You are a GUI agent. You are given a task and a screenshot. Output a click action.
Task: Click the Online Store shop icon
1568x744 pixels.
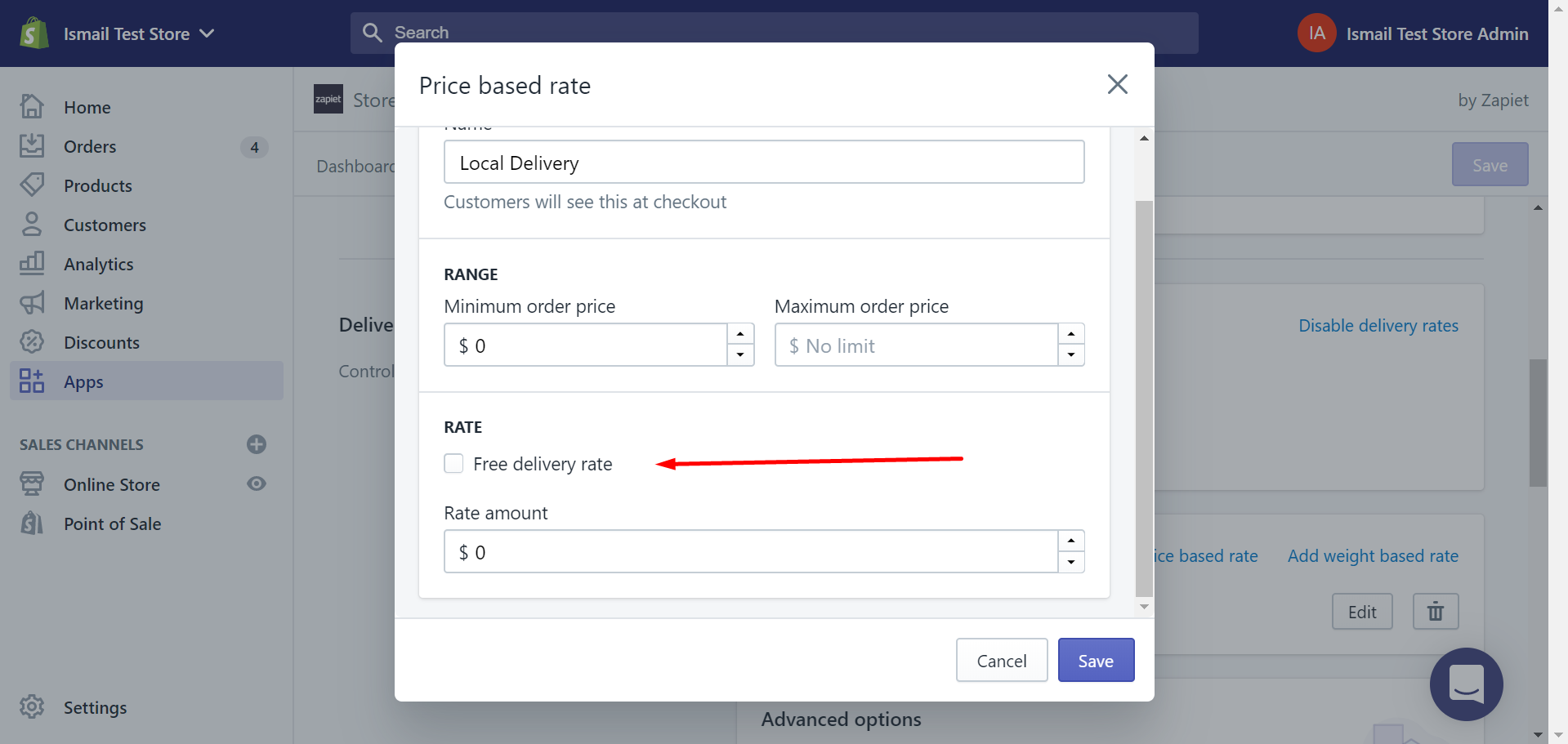click(32, 483)
